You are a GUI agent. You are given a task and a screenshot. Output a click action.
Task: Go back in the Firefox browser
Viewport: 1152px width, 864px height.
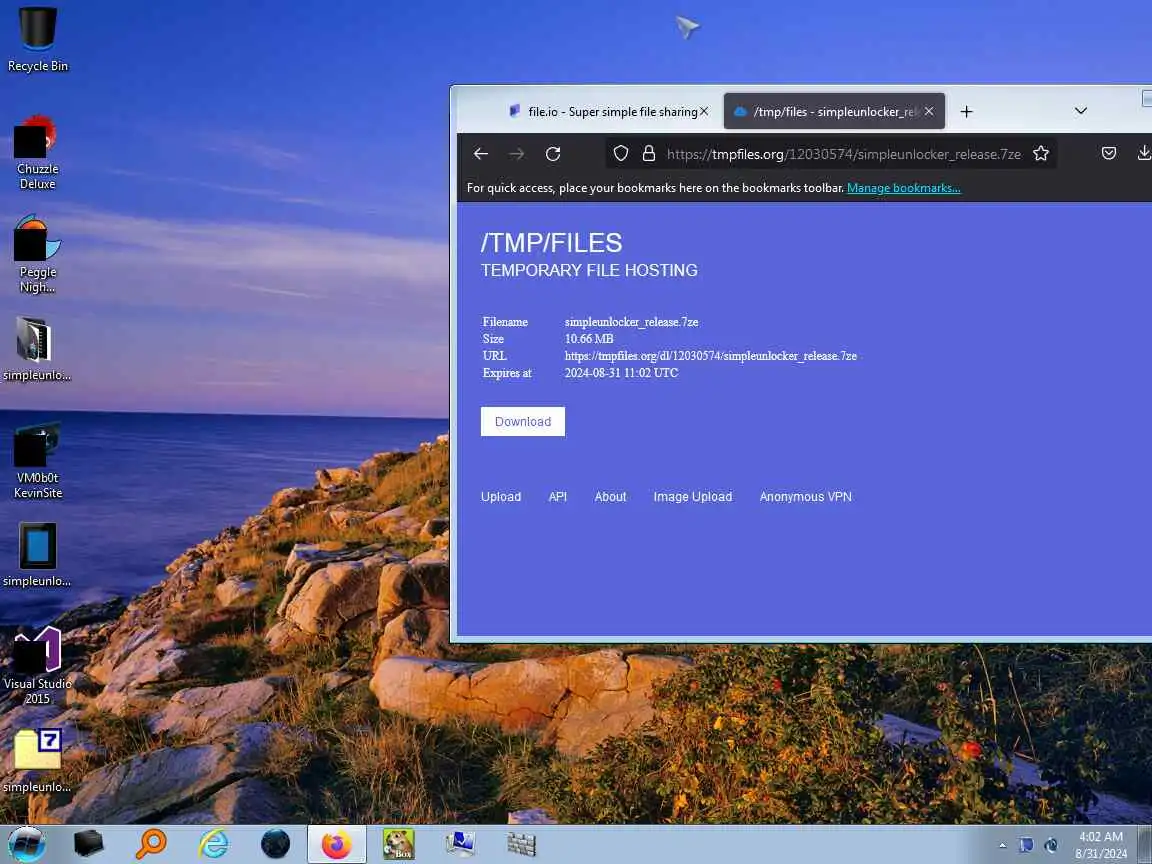[x=480, y=154]
